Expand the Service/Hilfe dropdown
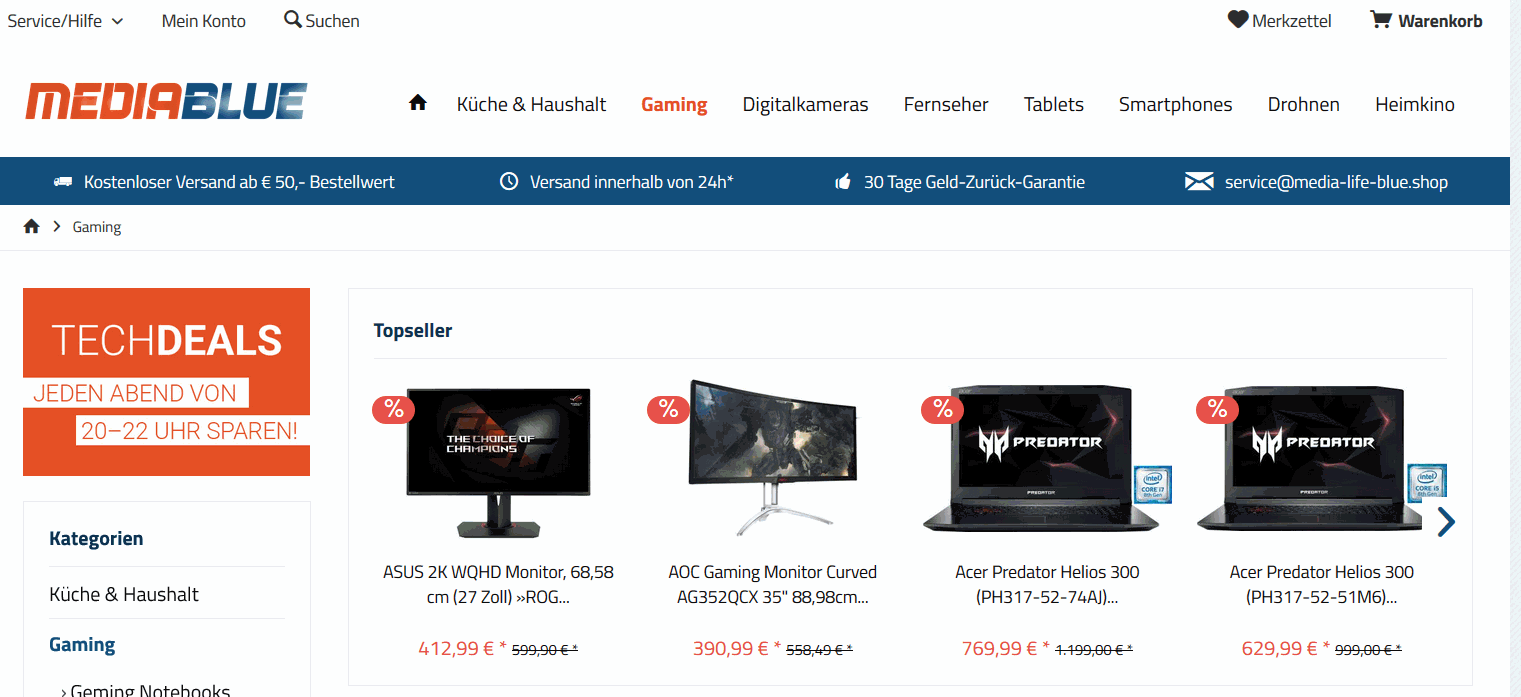 point(65,21)
